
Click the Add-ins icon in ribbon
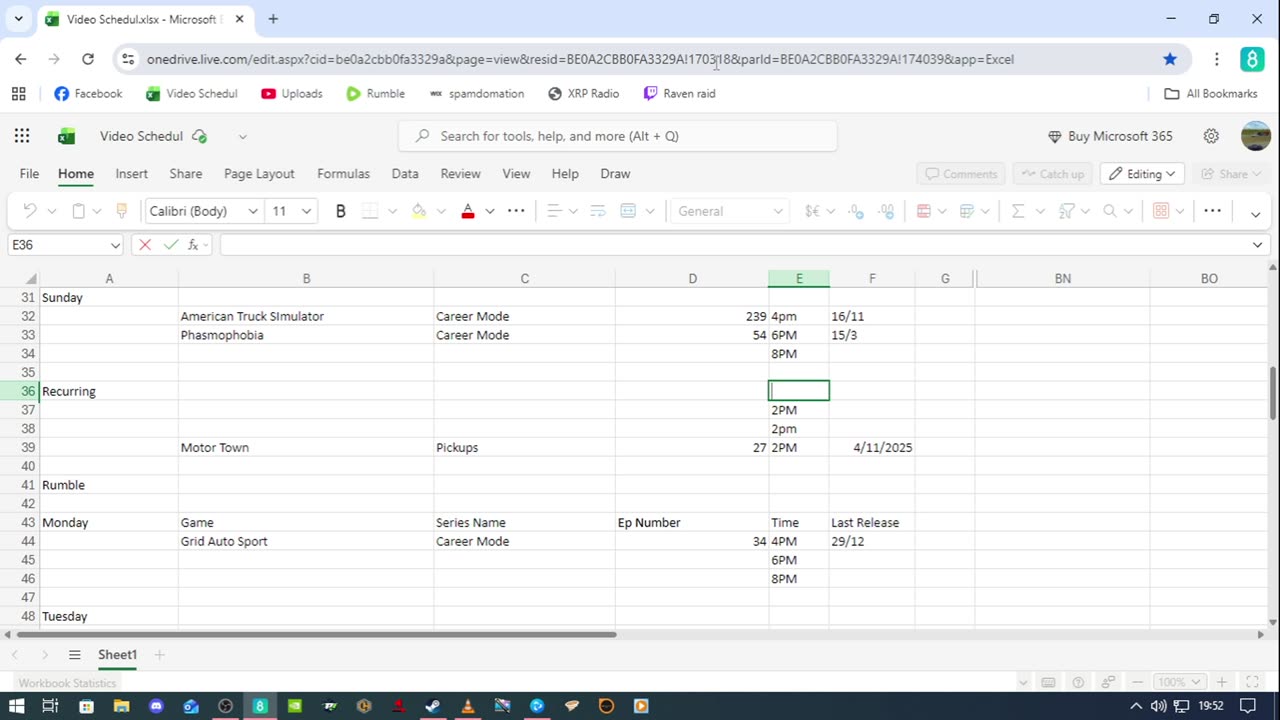(1161, 211)
